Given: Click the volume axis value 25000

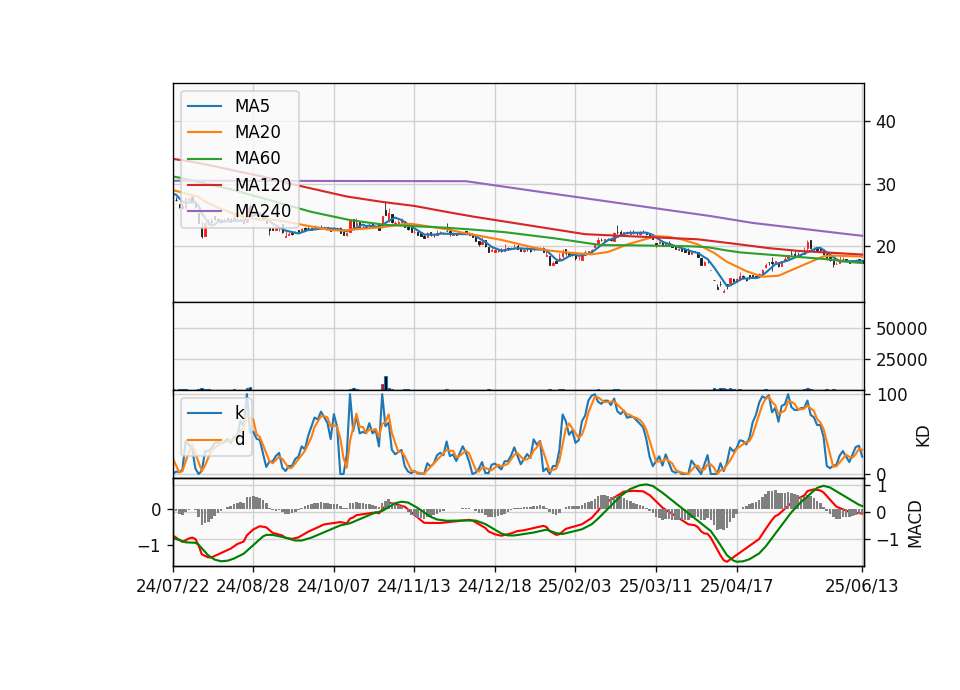Looking at the screenshot, I should [x=901, y=360].
